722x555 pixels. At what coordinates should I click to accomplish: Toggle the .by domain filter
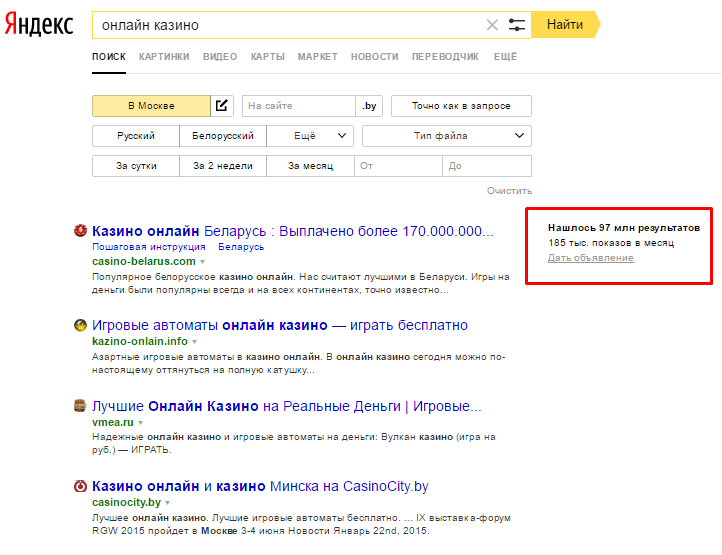[369, 105]
